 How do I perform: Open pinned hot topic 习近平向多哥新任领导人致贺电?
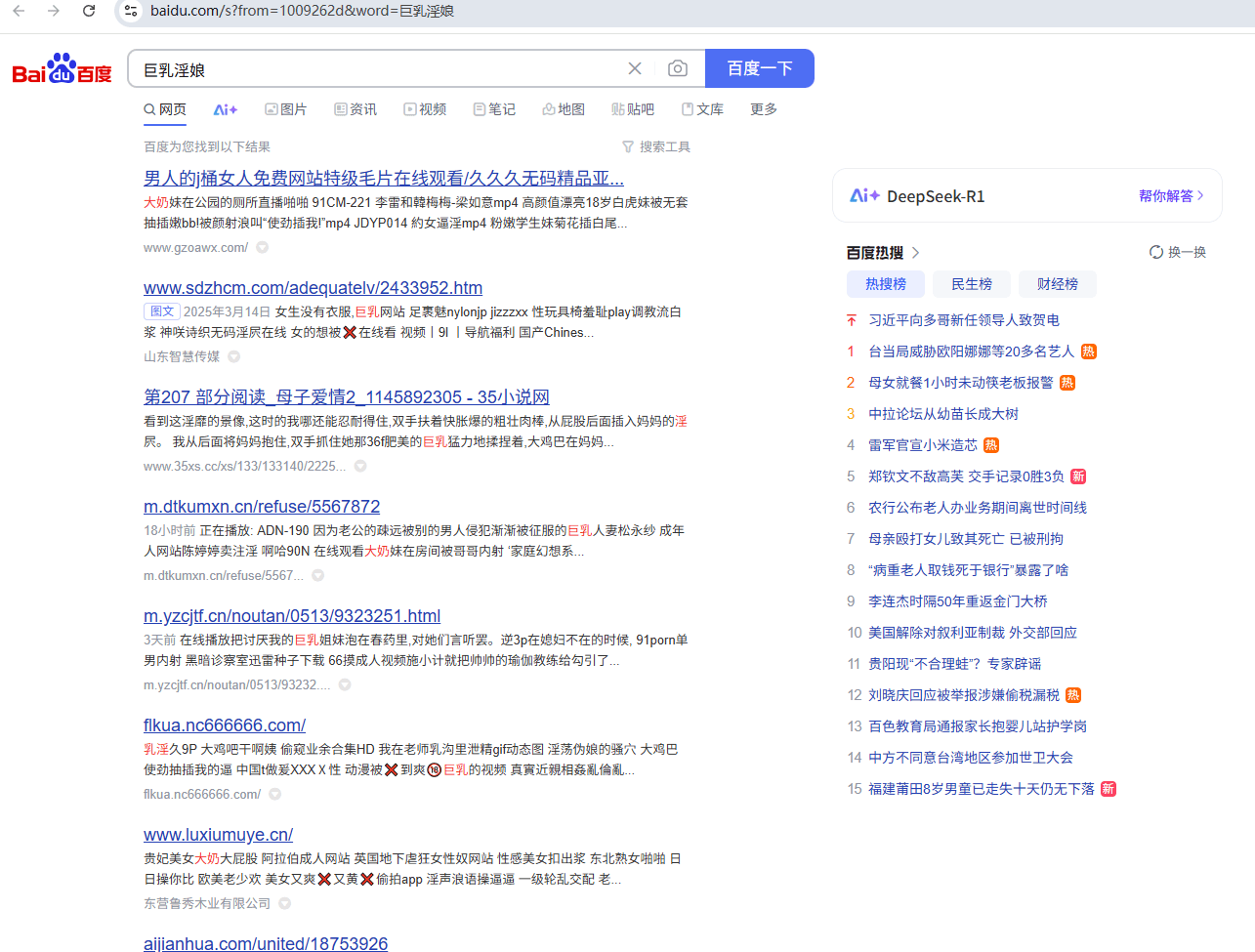coord(964,320)
